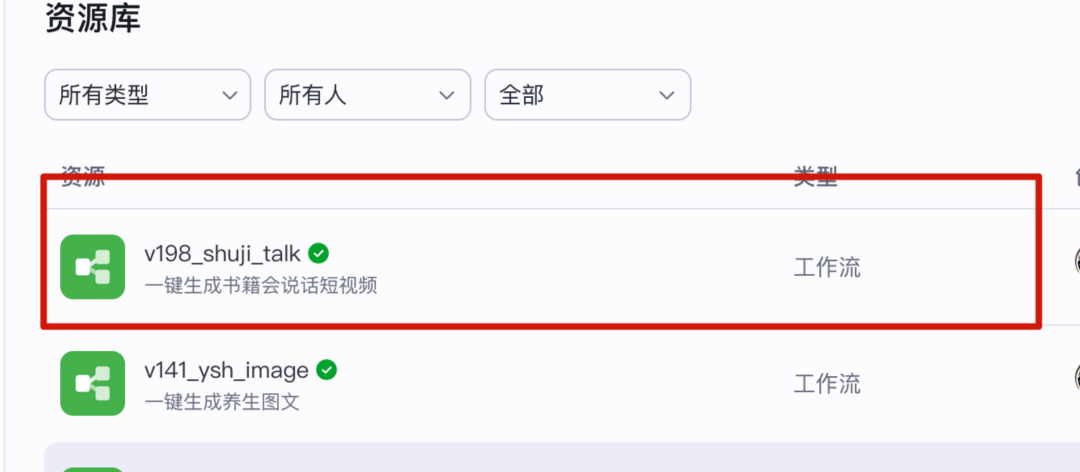1080x472 pixels.
Task: Click the owner avatar in the v198_shuji_talk row
Action: point(1076,260)
